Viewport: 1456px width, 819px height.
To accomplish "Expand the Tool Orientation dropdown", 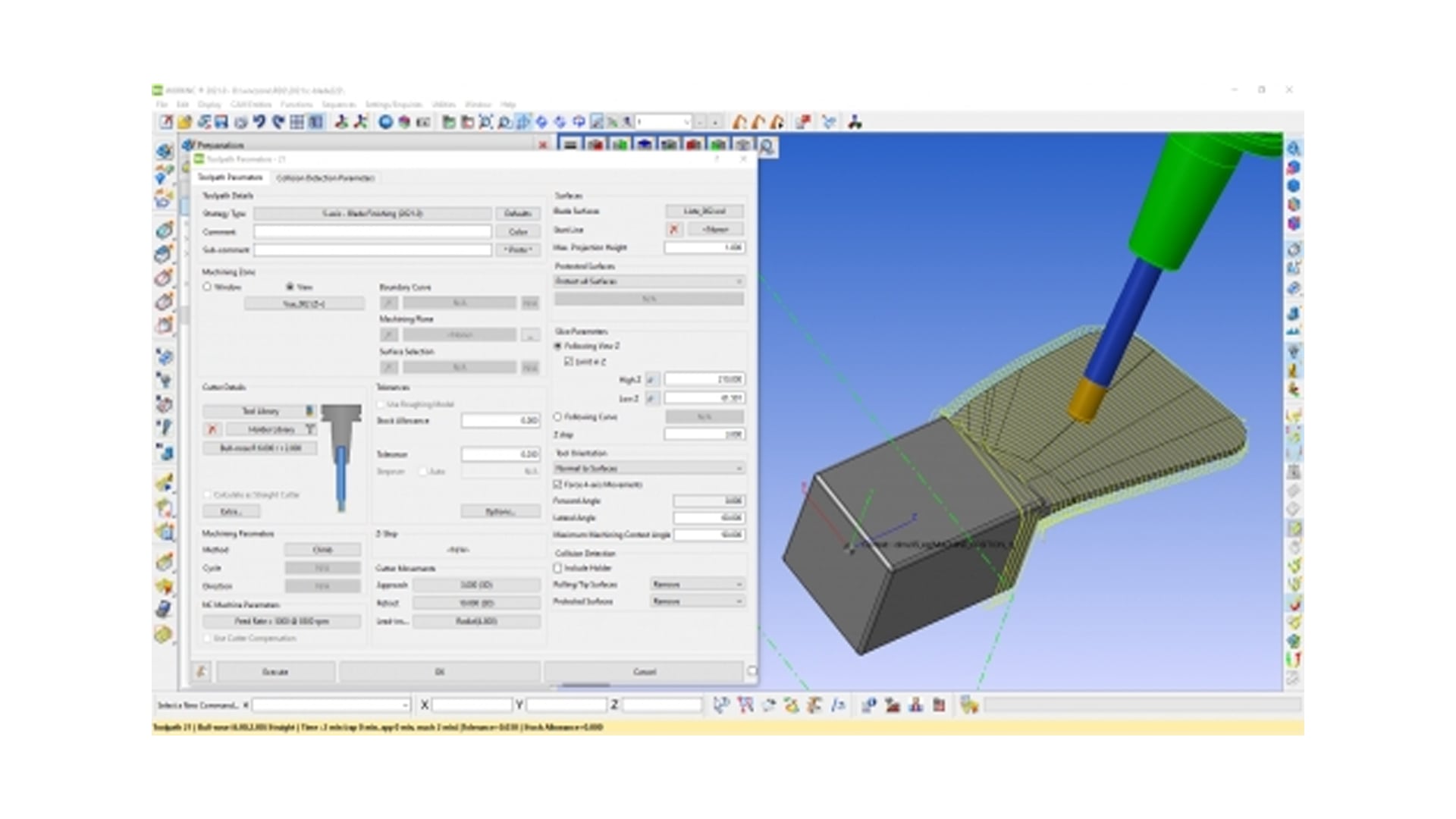I will point(648,469).
